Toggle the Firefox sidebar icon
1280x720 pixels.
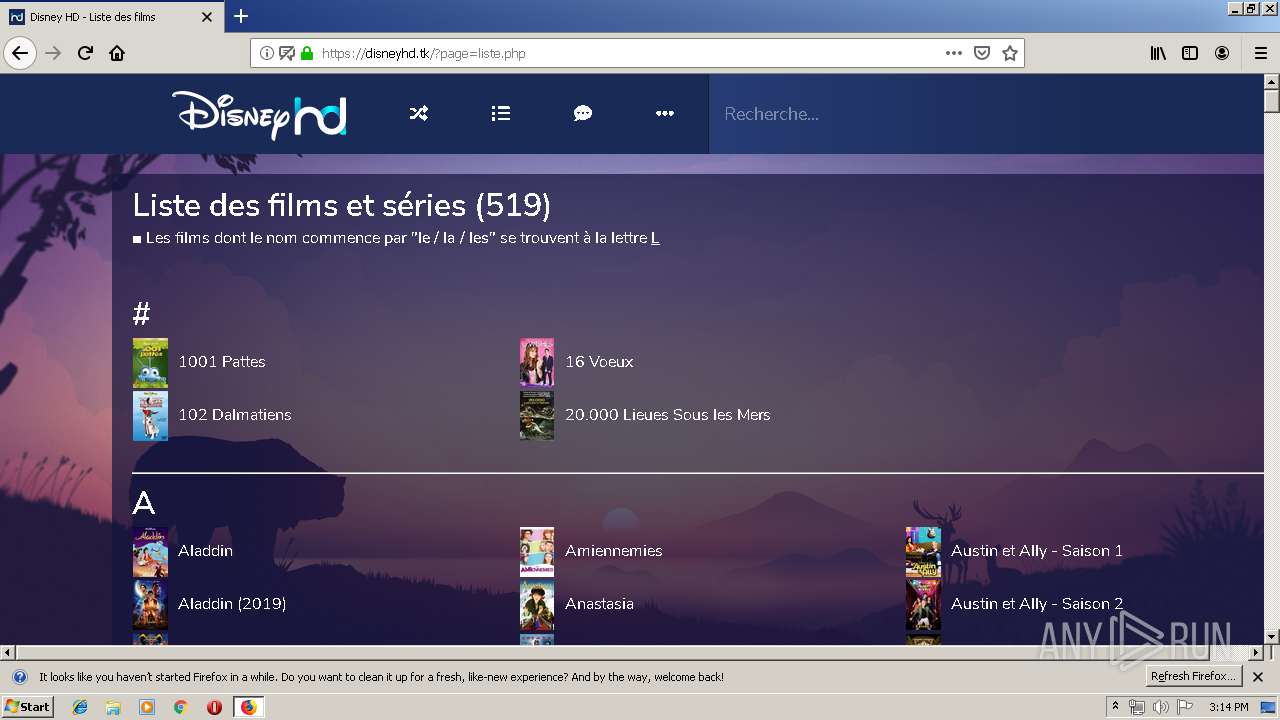point(1190,53)
